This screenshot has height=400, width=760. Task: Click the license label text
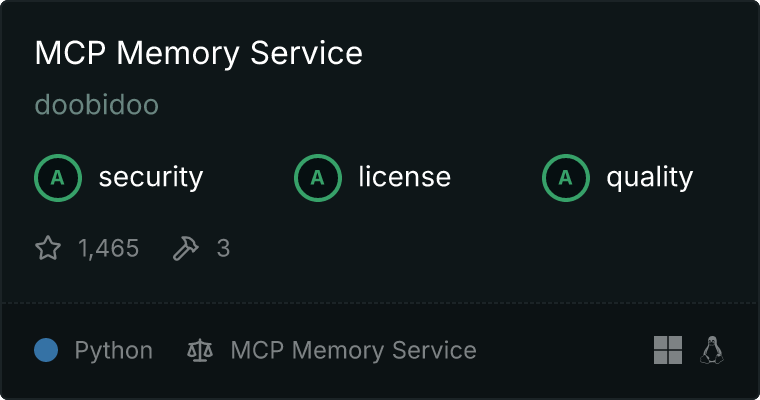(405, 176)
